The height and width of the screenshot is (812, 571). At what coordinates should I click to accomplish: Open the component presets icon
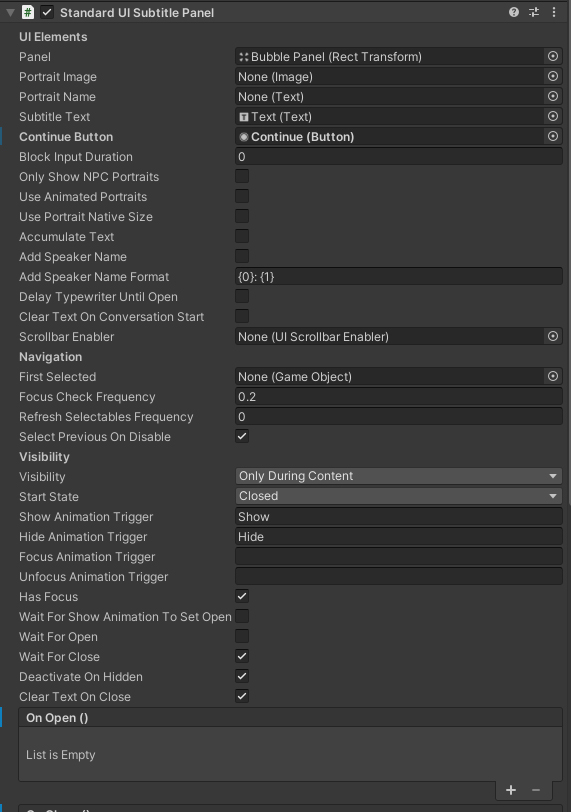[x=534, y=12]
